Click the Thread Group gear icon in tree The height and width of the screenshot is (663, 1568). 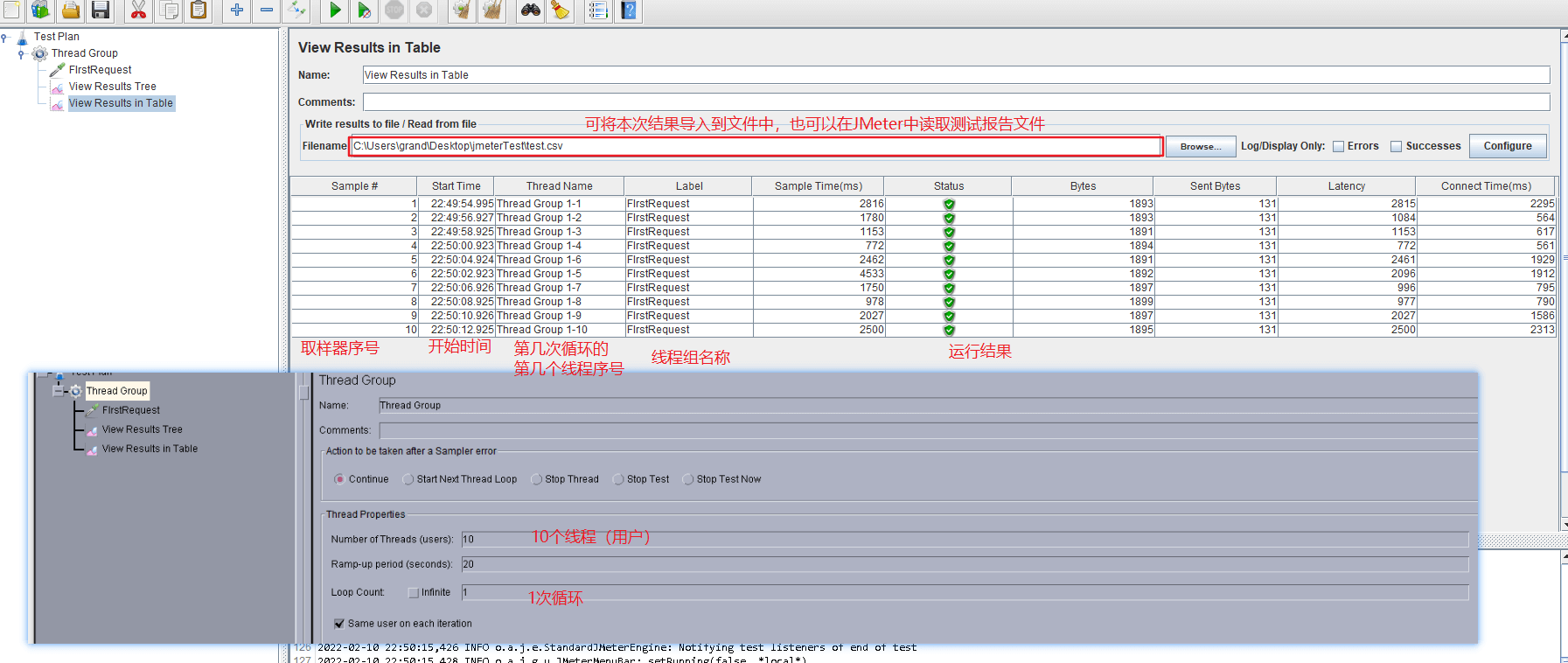40,54
